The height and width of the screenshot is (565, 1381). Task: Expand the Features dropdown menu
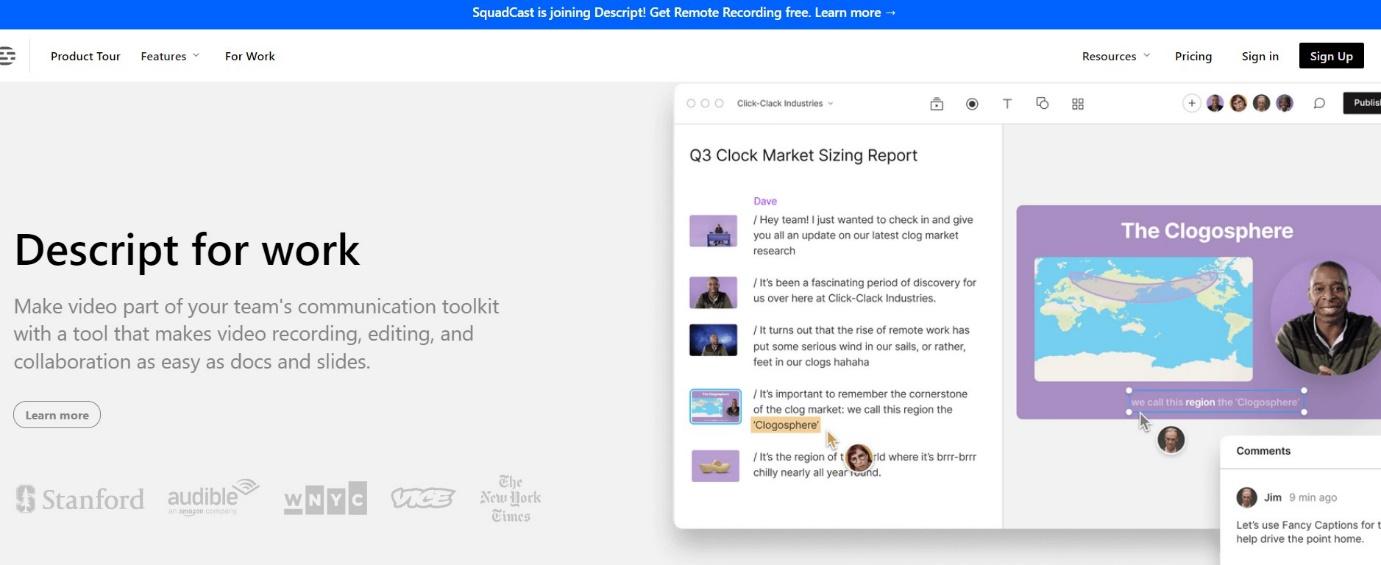click(170, 56)
